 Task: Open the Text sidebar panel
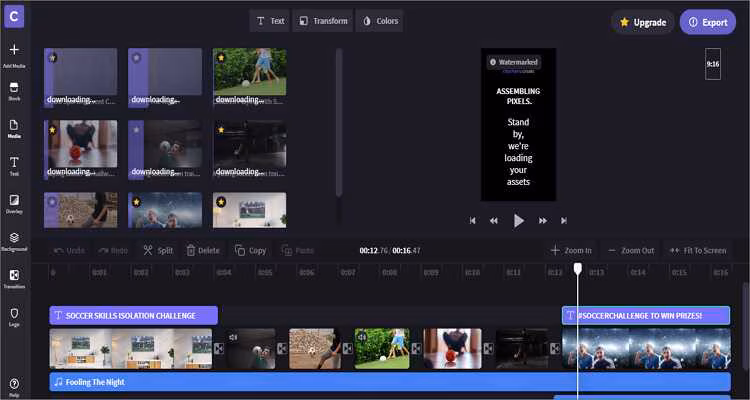14,166
